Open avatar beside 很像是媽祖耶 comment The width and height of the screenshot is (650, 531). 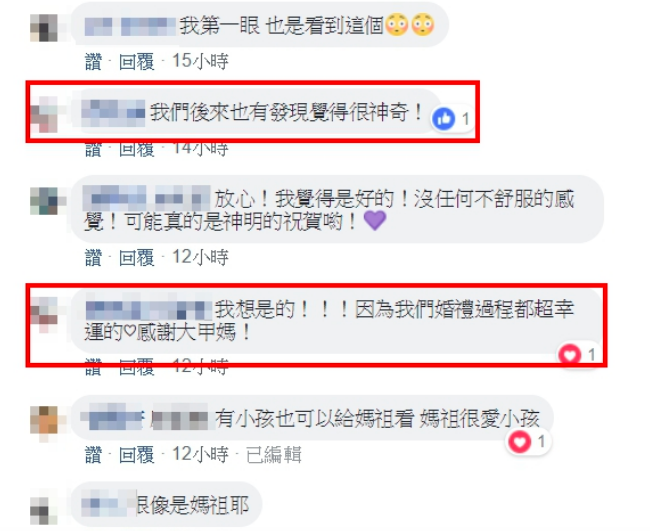tap(44, 509)
